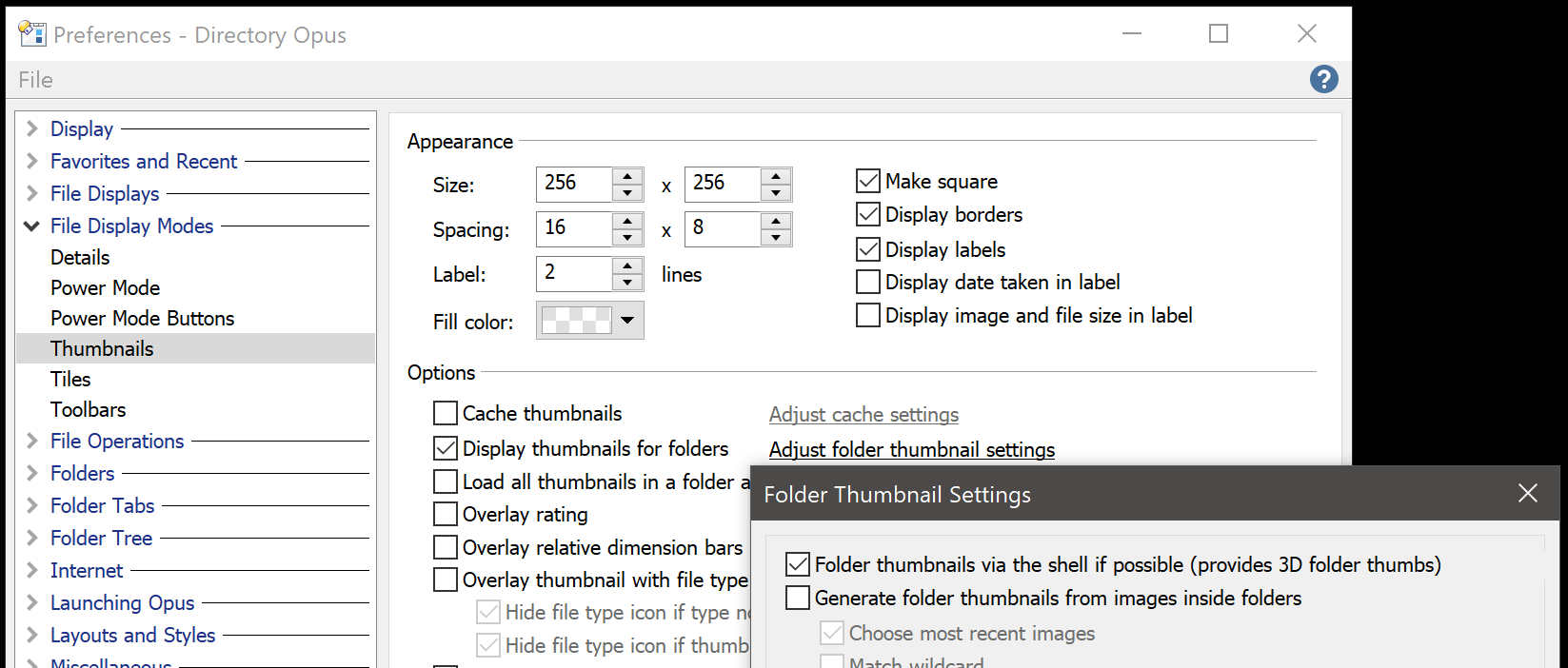
Task: Expand the Folder Tabs category
Action: coord(31,505)
